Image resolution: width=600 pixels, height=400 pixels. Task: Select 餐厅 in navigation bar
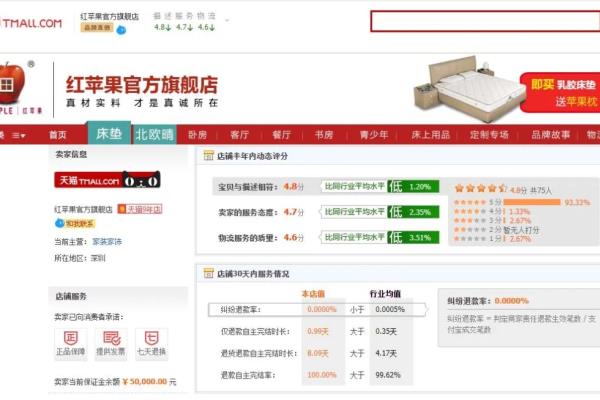point(282,135)
